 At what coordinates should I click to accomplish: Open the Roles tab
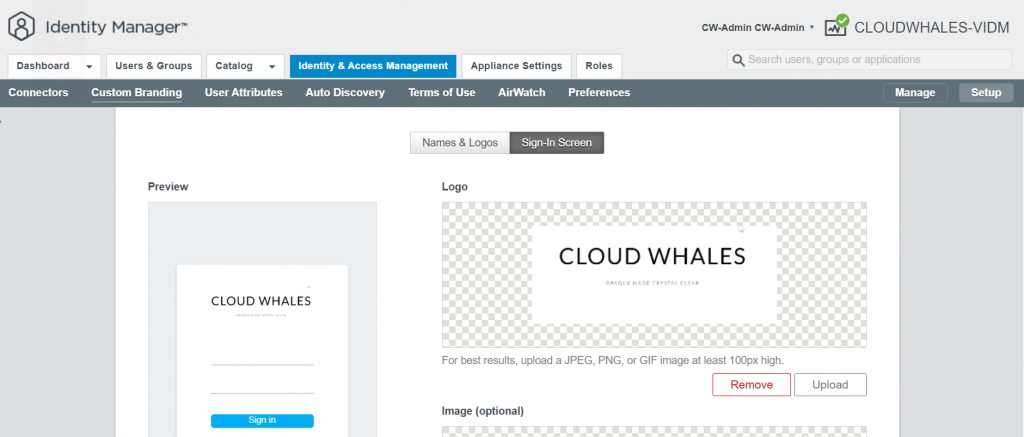coord(599,66)
